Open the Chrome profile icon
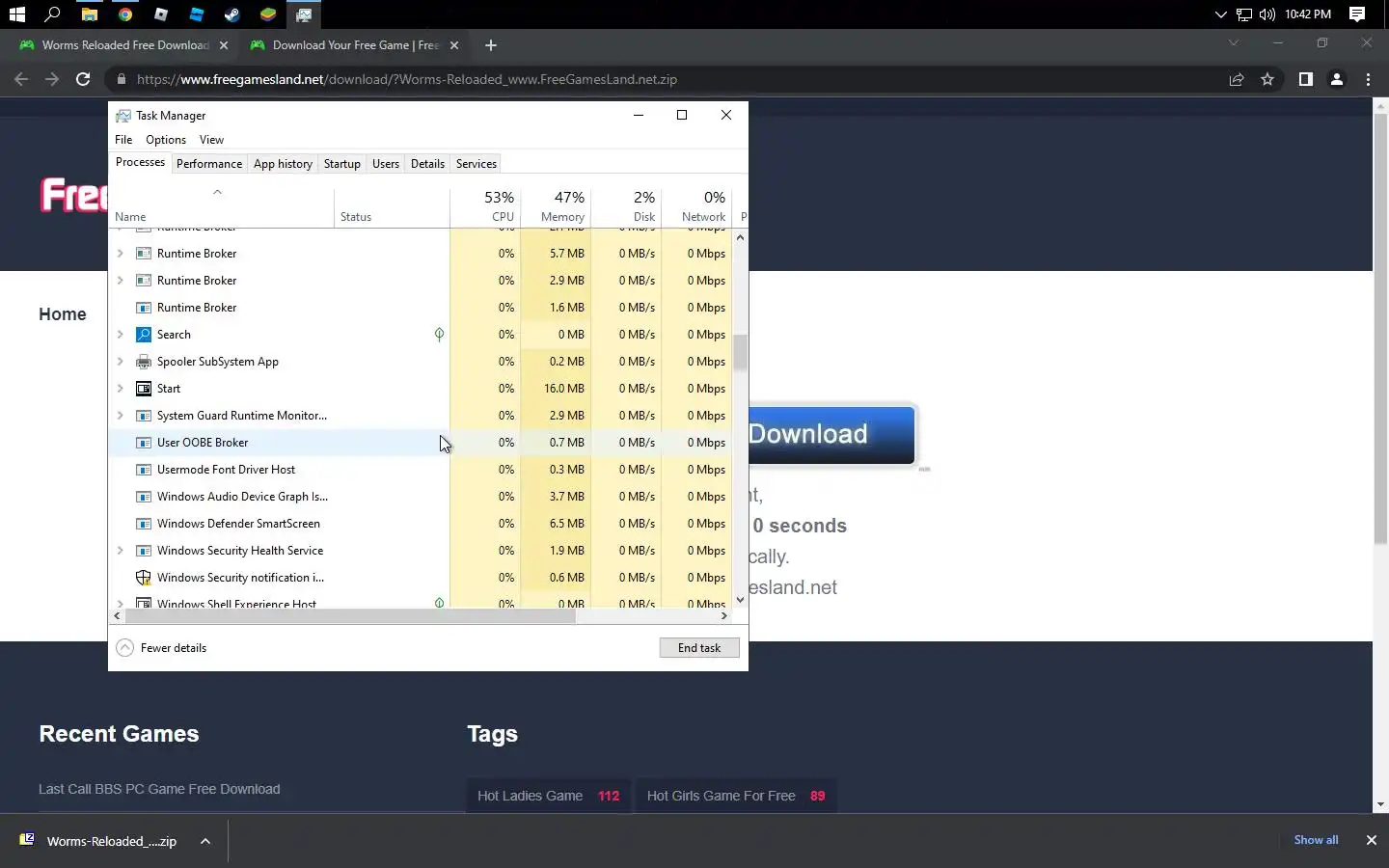The height and width of the screenshot is (868, 1389). click(1337, 79)
